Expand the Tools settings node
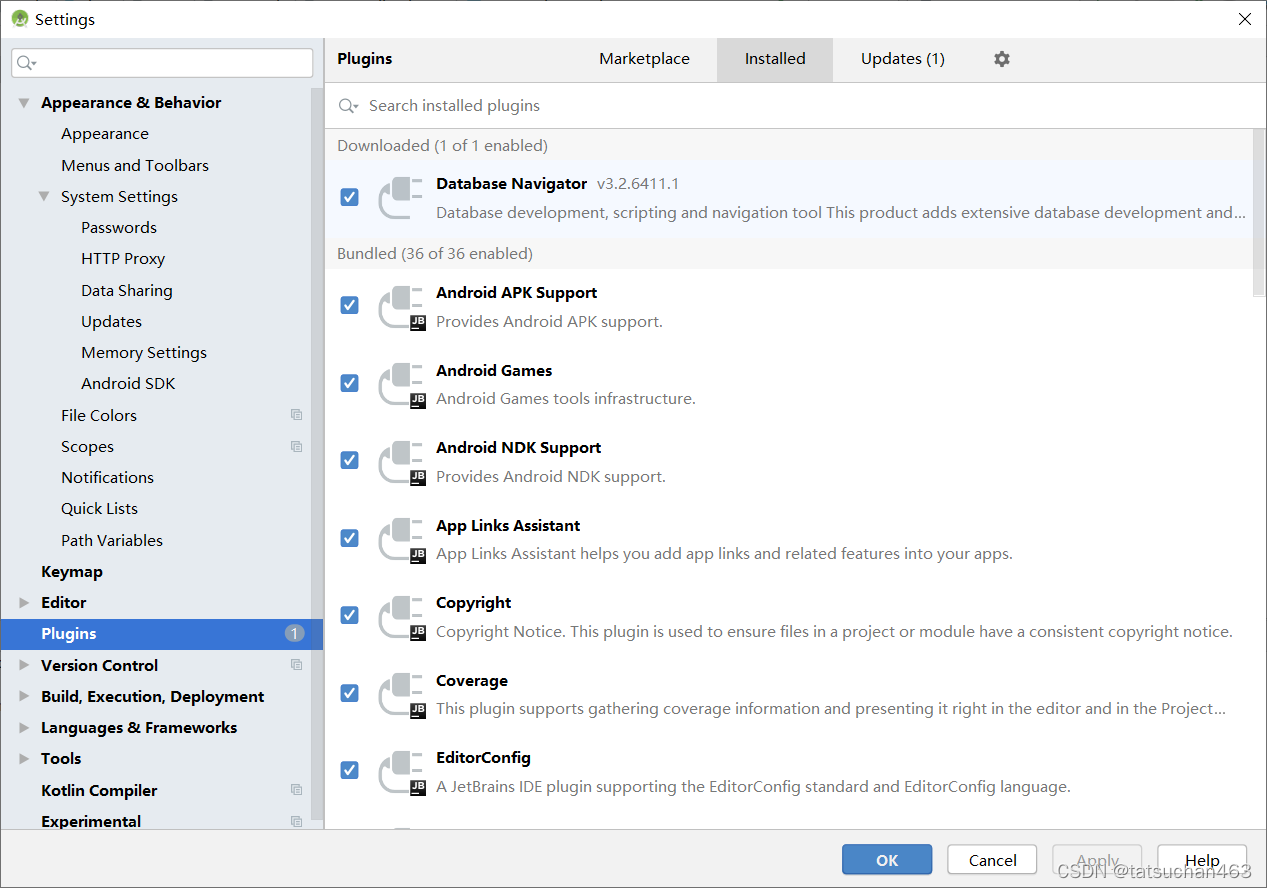Screen dimensions: 1267x888 pos(24,759)
